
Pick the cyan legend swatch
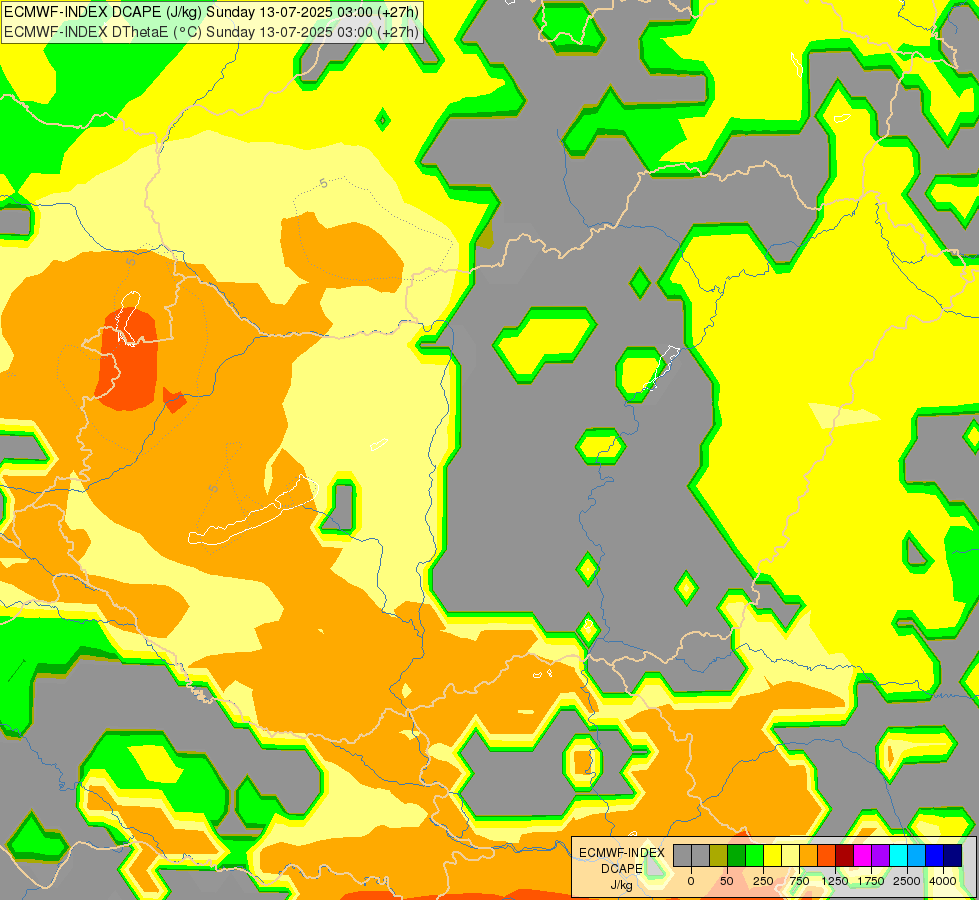pos(898,856)
